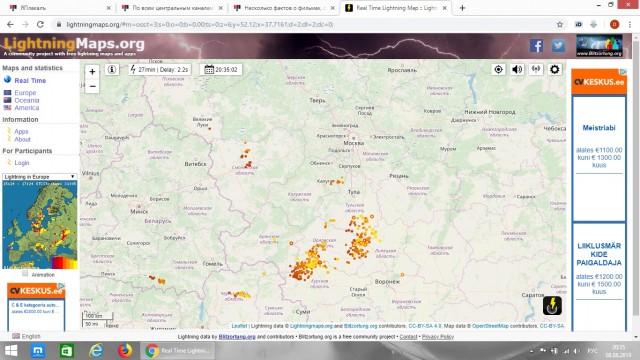Click the lightning 27min delay indicator

(160, 69)
